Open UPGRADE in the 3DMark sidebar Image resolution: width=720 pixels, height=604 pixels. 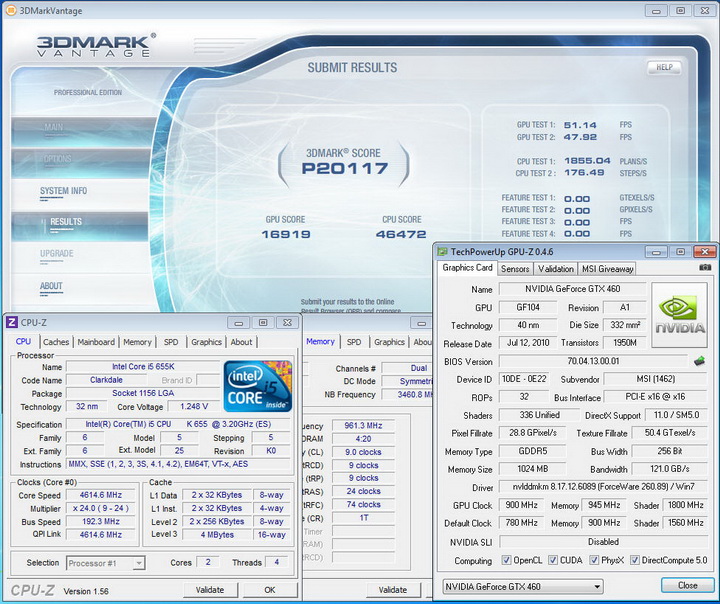point(56,254)
